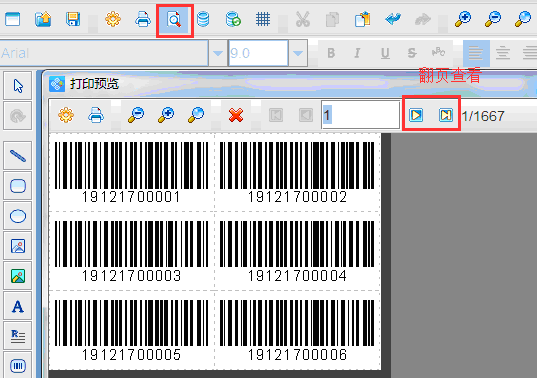Click barcode label 19121700003
537x378 pixels.
132,252
